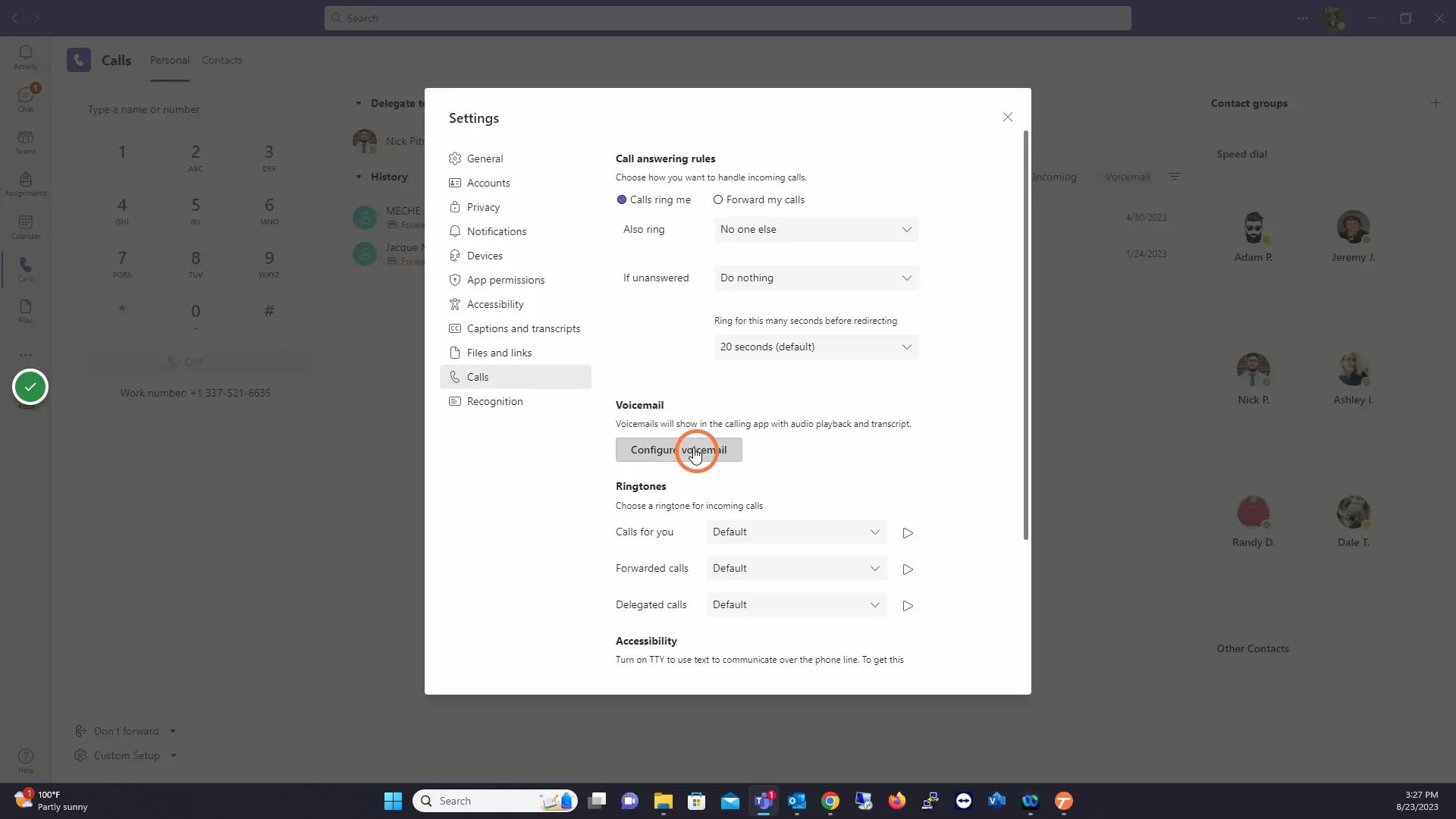
Task: Open the Forwarded calls ringtone dropdown
Action: pyautogui.click(x=796, y=569)
